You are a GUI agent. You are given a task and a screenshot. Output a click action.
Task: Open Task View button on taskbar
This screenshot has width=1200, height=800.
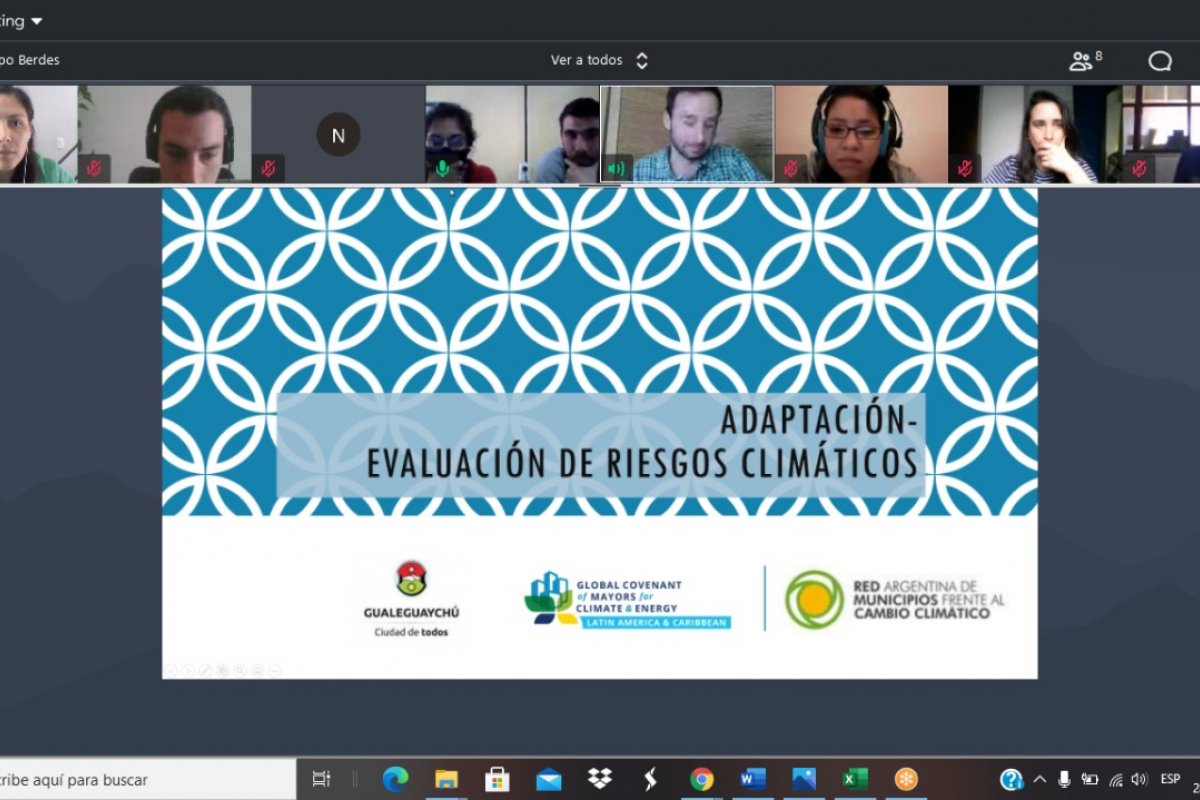coord(321,779)
